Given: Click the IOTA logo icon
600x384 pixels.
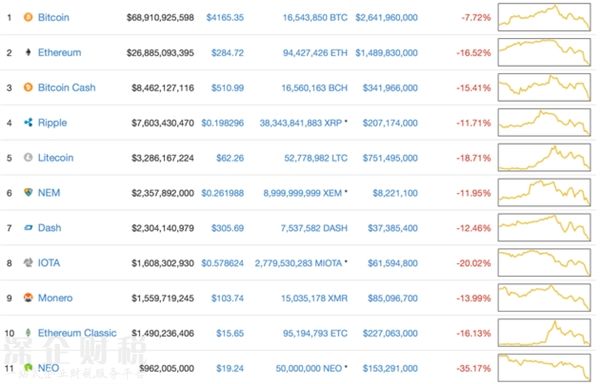Looking at the screenshot, I should click(x=28, y=262).
